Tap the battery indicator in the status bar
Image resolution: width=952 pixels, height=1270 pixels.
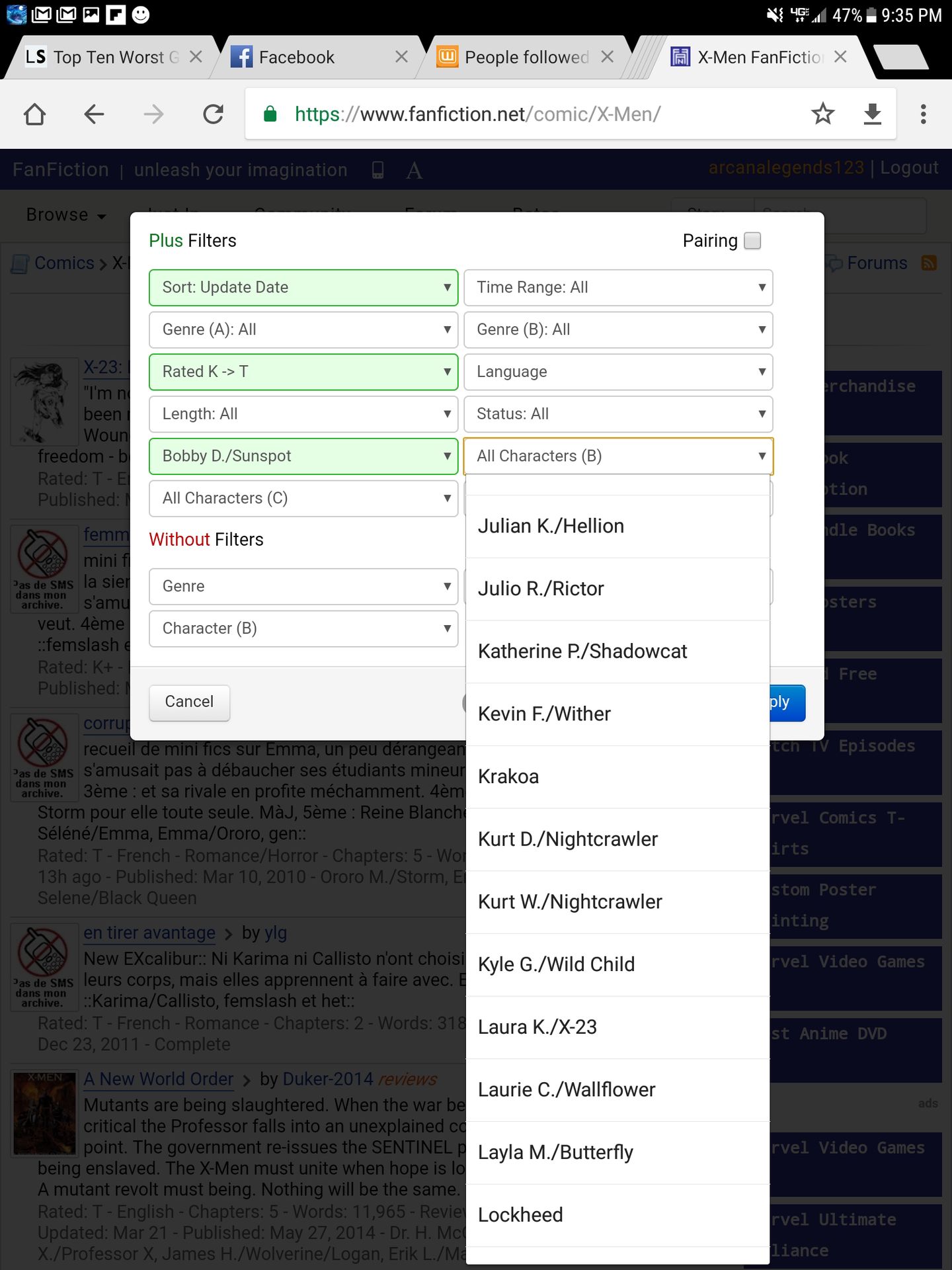[x=871, y=15]
